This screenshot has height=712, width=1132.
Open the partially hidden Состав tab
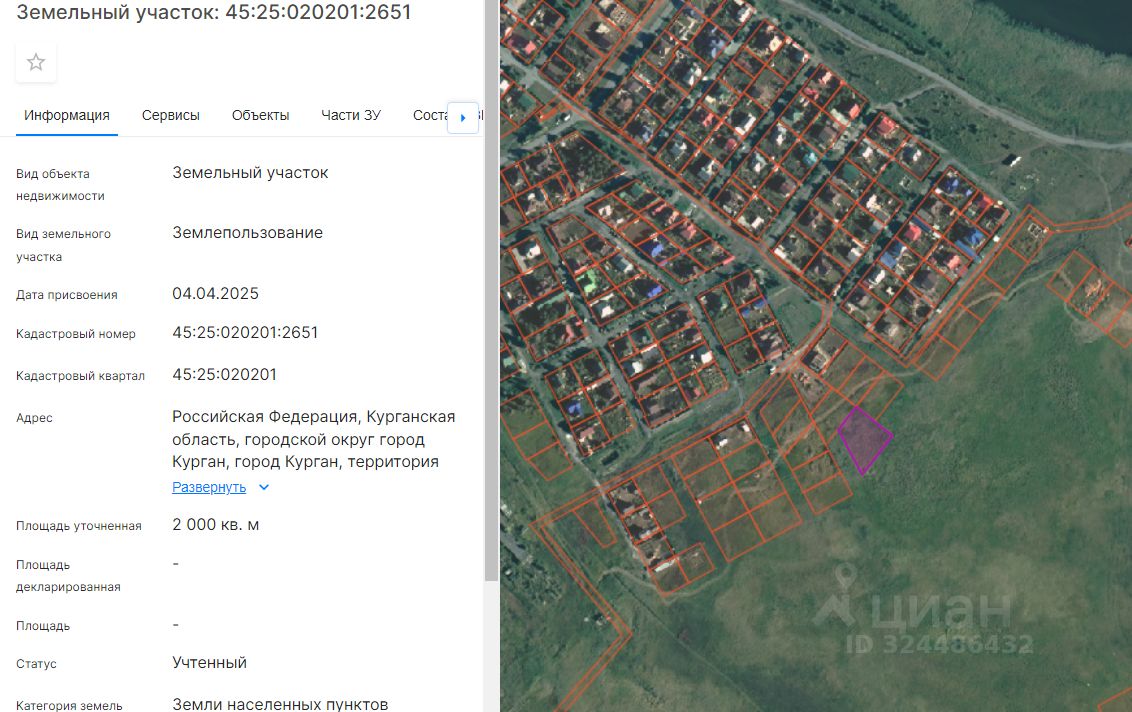(x=430, y=116)
